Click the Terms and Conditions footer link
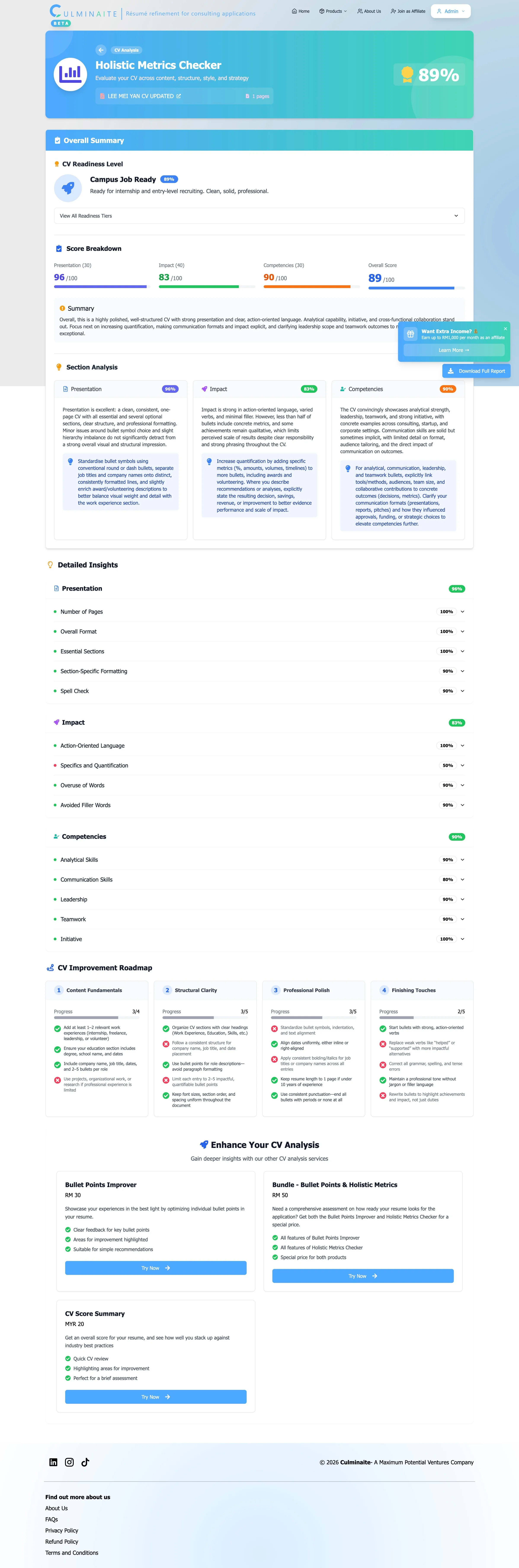The width and height of the screenshot is (519, 1568). pos(72,1553)
